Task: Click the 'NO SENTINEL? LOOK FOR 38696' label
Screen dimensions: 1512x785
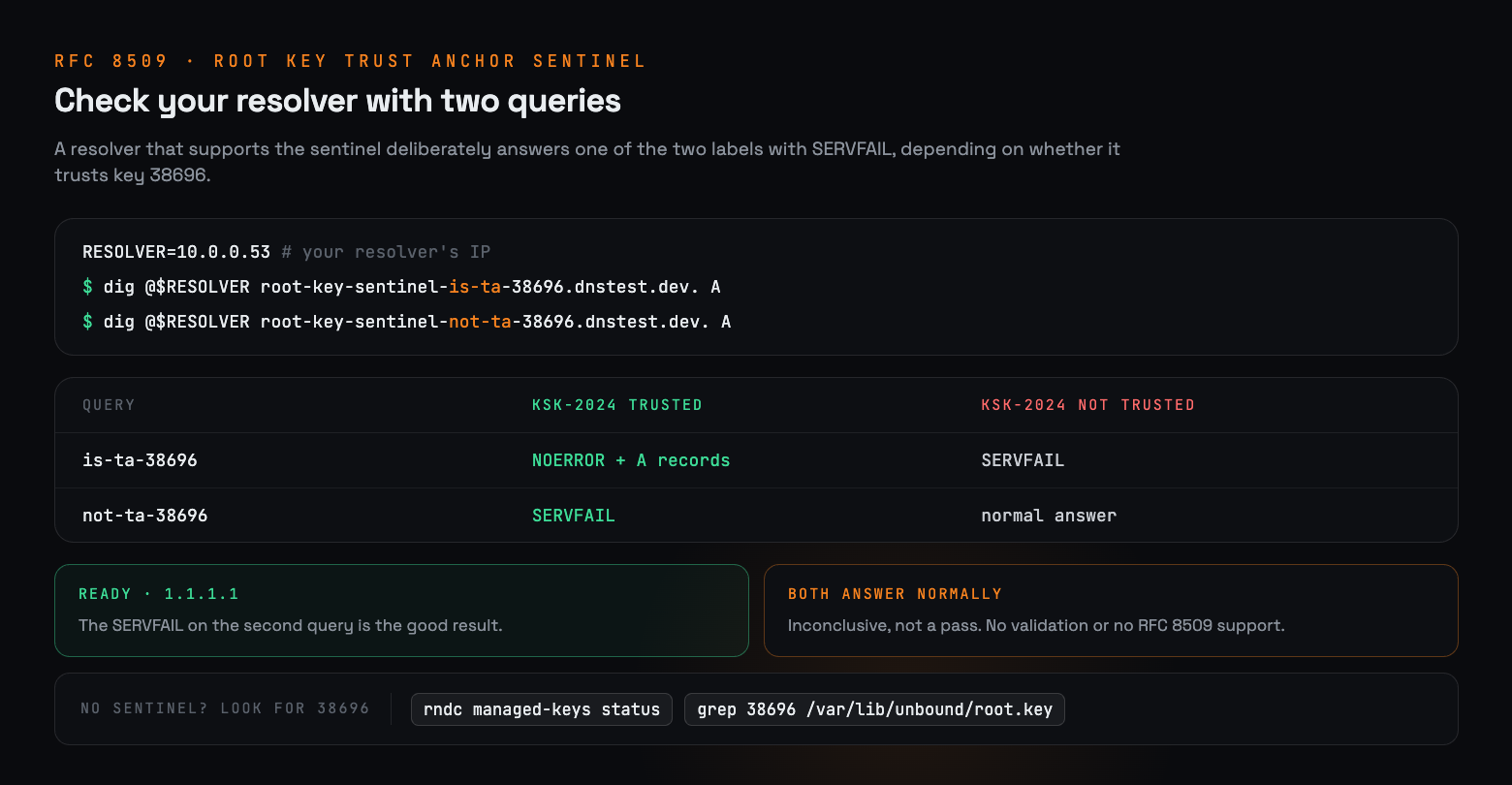Action: click(225, 708)
